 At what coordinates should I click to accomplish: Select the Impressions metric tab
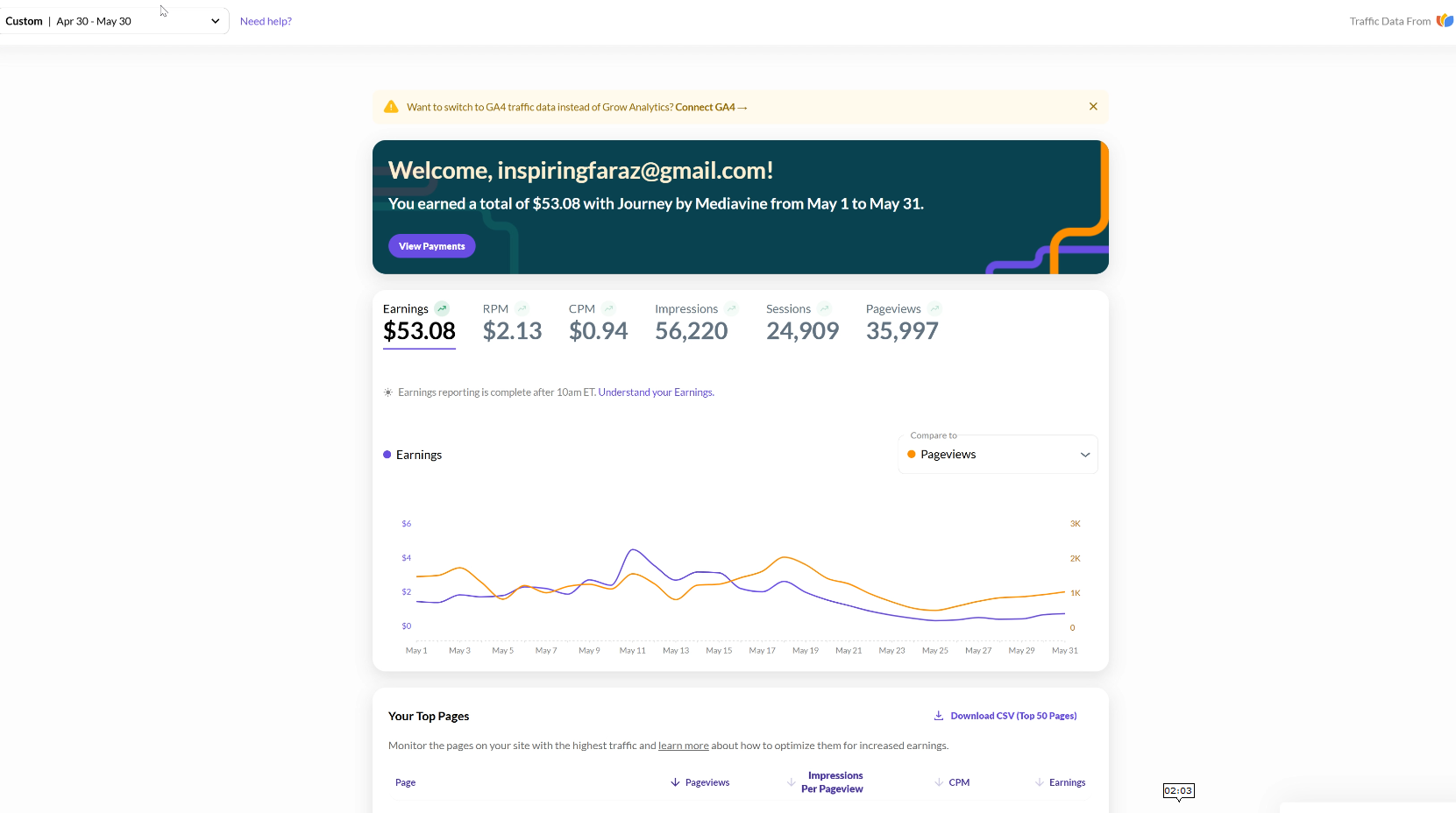pyautogui.click(x=697, y=322)
